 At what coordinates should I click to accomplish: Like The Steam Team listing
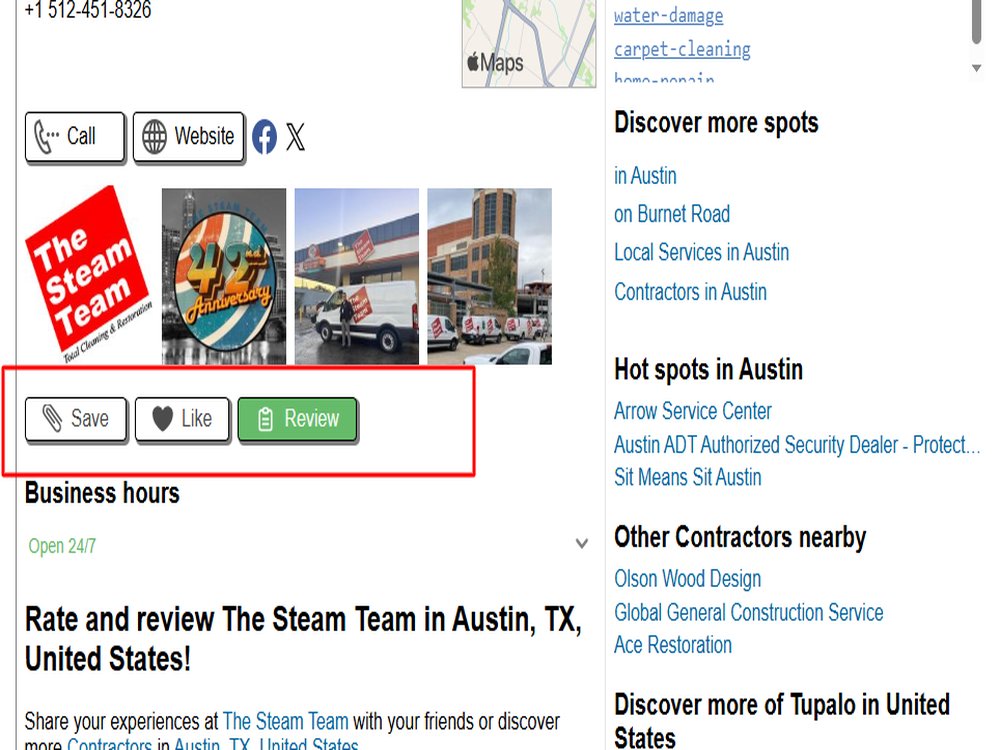[182, 419]
